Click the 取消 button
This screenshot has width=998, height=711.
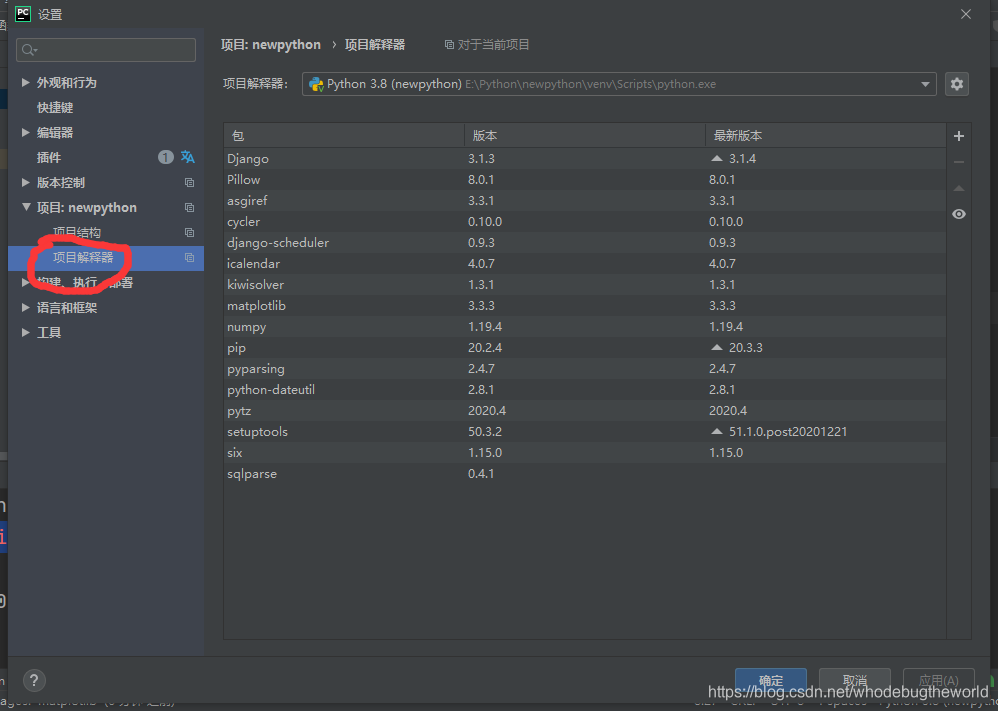(854, 680)
